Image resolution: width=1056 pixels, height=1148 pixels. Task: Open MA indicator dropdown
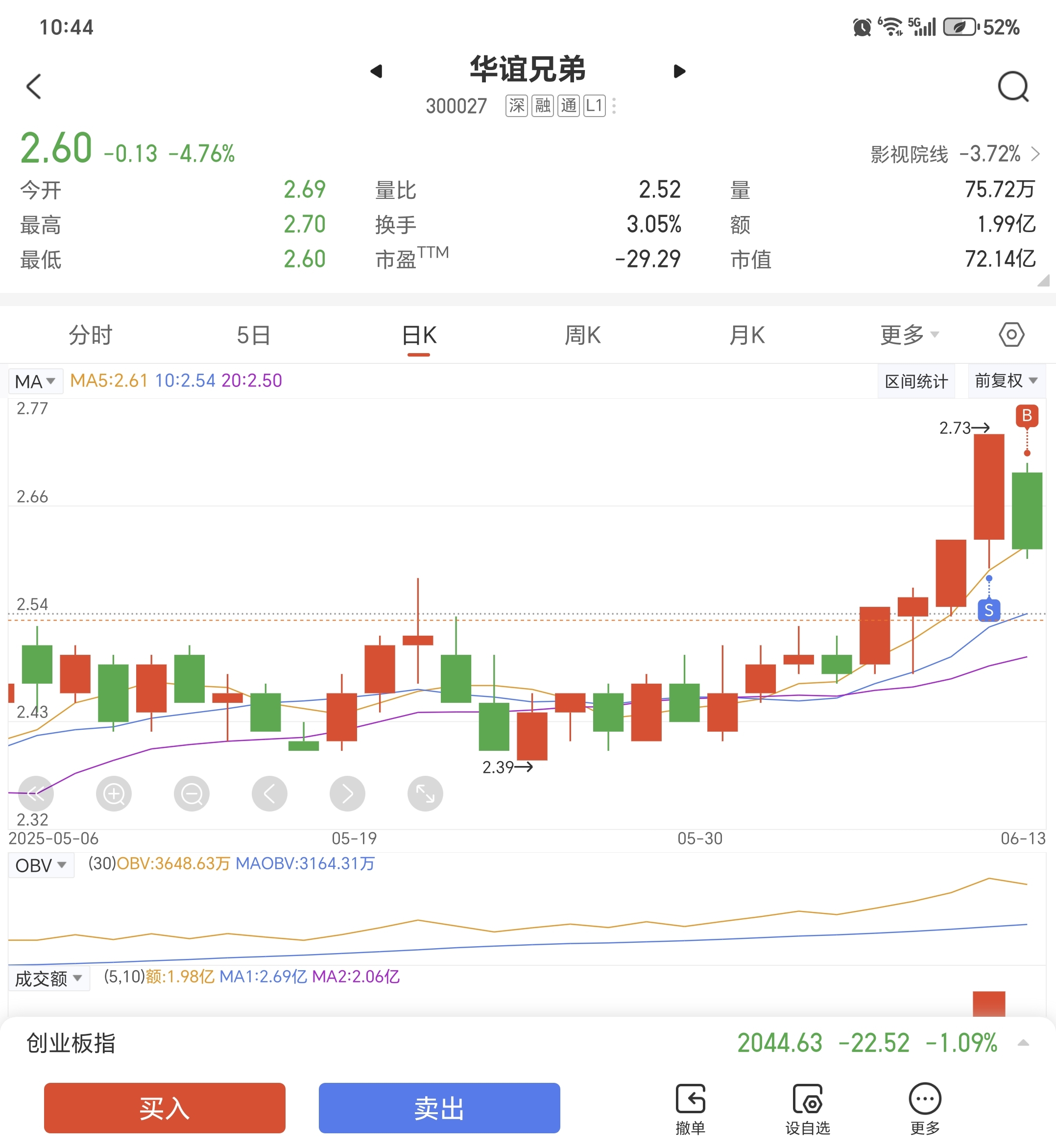click(35, 381)
